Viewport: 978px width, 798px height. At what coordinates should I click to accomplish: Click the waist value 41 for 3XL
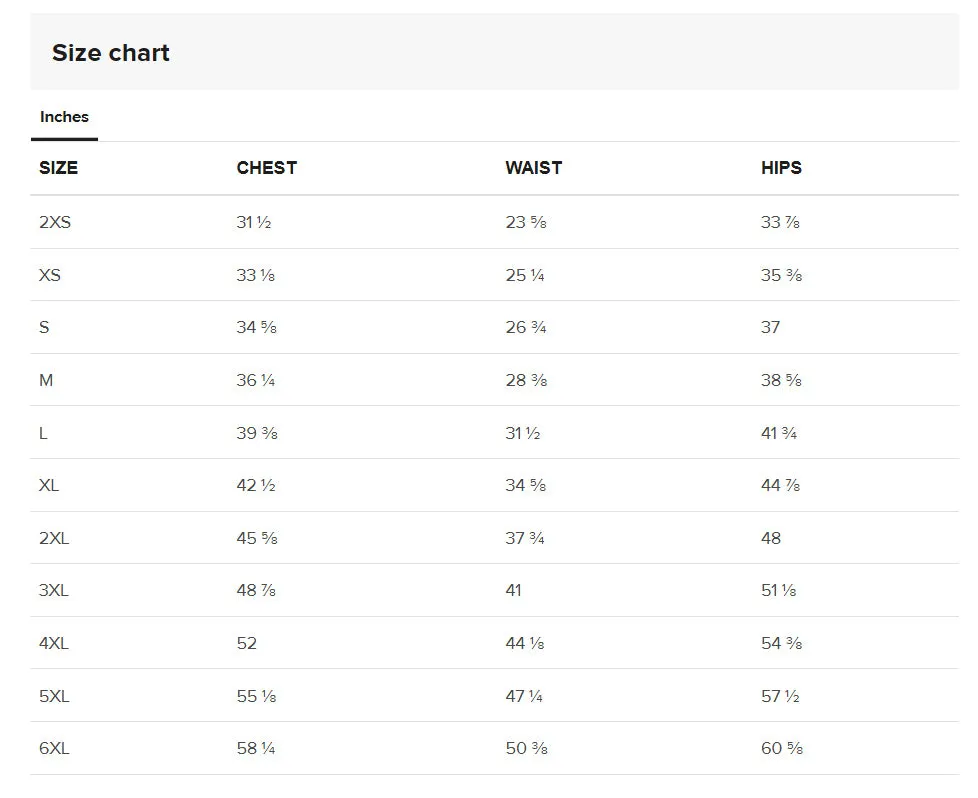(513, 590)
